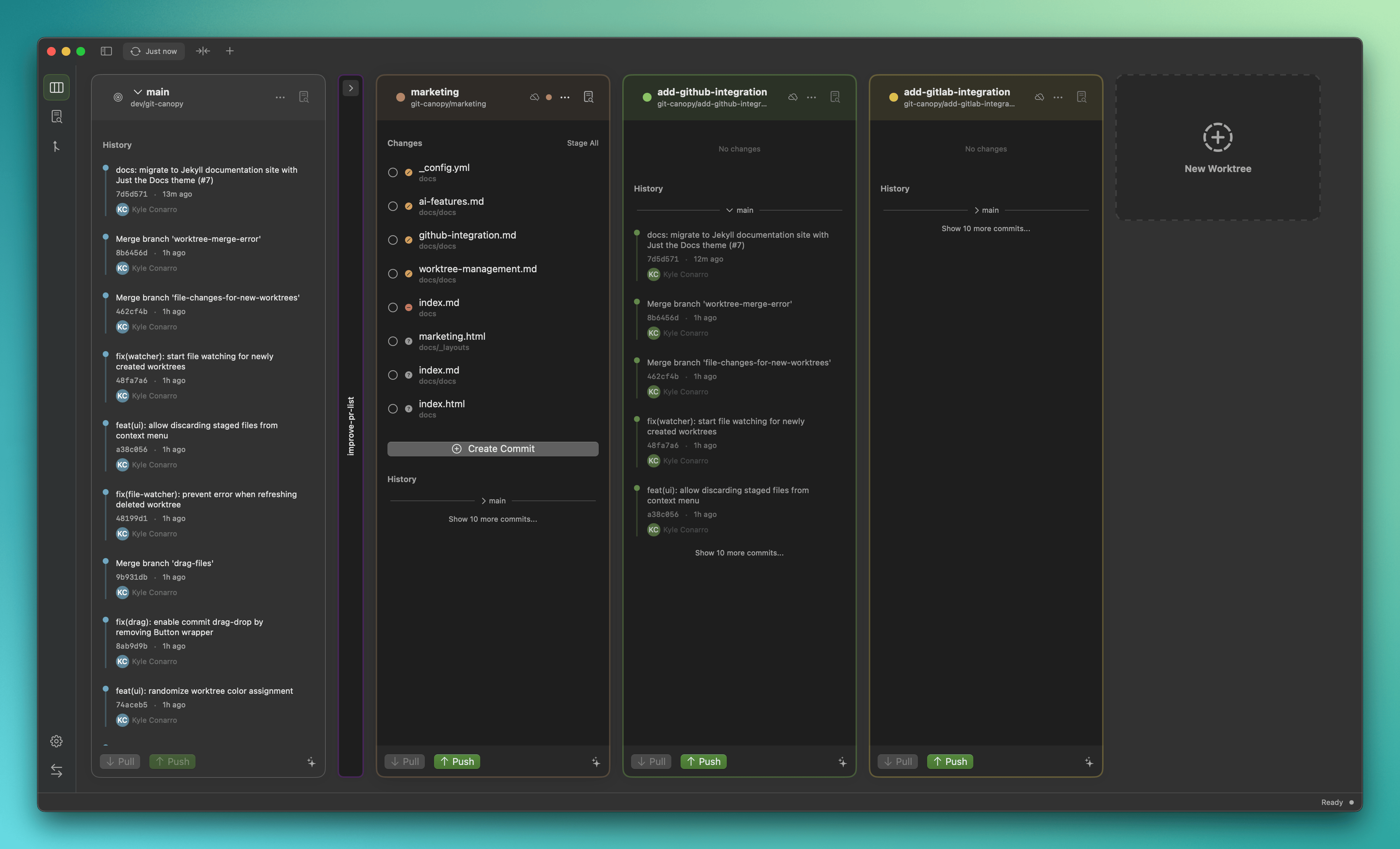Image resolution: width=1400 pixels, height=849 pixels.
Task: Open Settings via the gear icon
Action: pos(56,741)
